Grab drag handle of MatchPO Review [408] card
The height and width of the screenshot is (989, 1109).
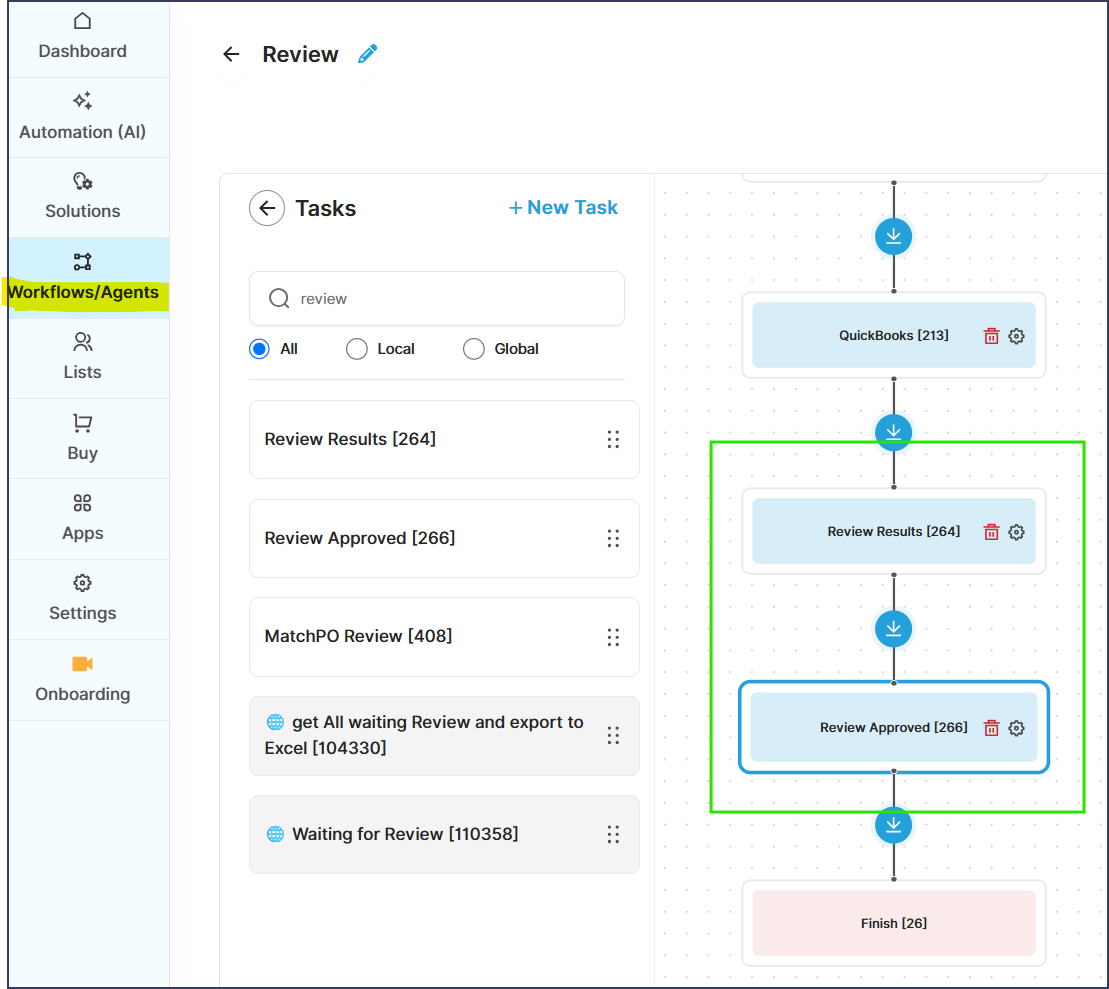[x=613, y=637]
